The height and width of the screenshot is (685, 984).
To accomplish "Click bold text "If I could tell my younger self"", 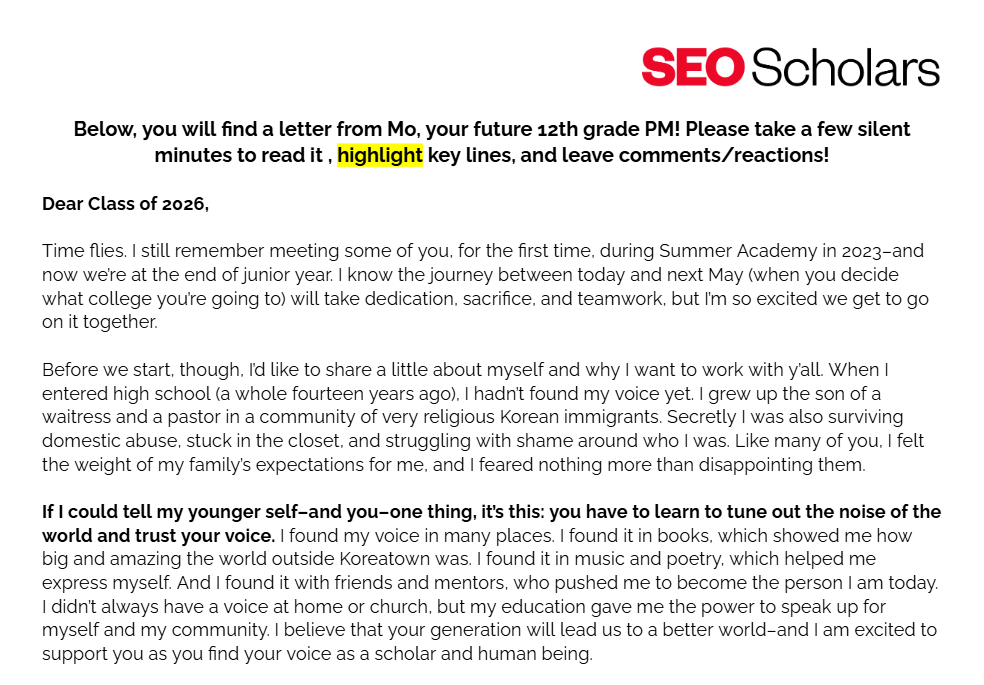I will tap(170, 512).
